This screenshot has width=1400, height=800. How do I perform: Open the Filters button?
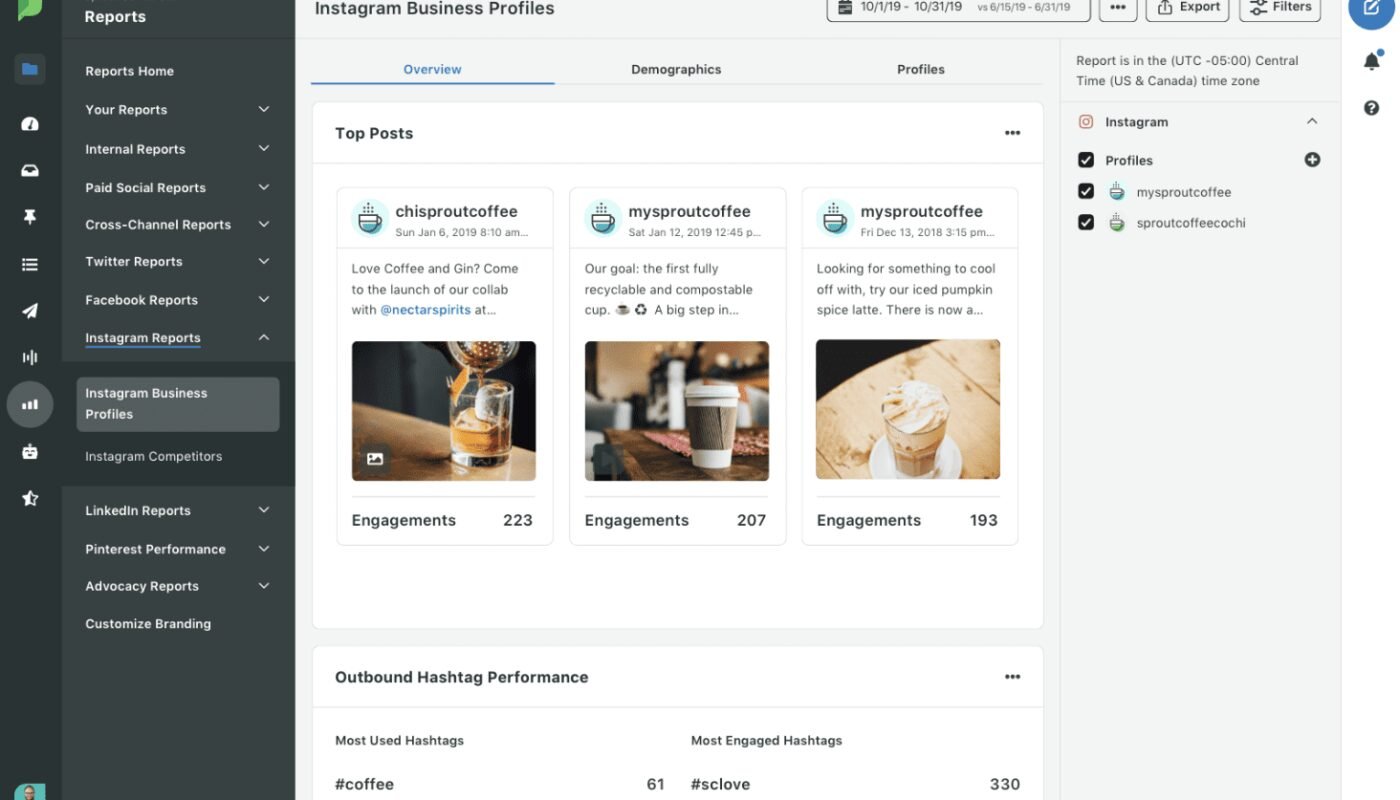[x=1280, y=7]
